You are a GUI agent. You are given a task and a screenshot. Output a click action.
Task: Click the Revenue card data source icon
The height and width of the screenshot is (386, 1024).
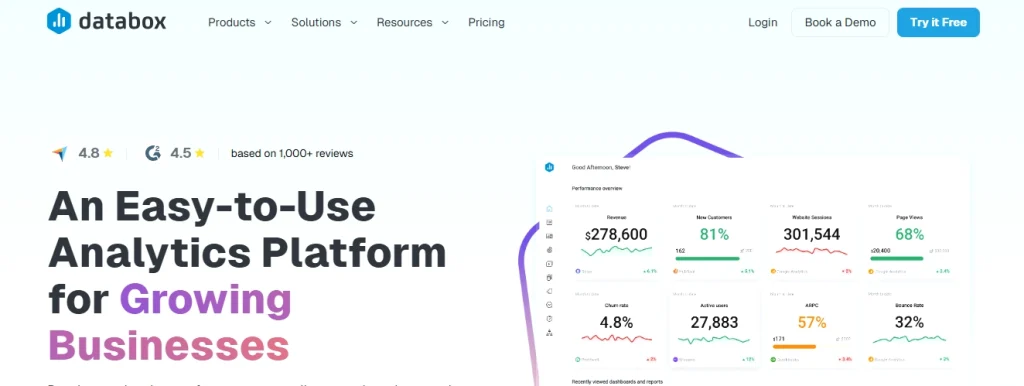578,270
